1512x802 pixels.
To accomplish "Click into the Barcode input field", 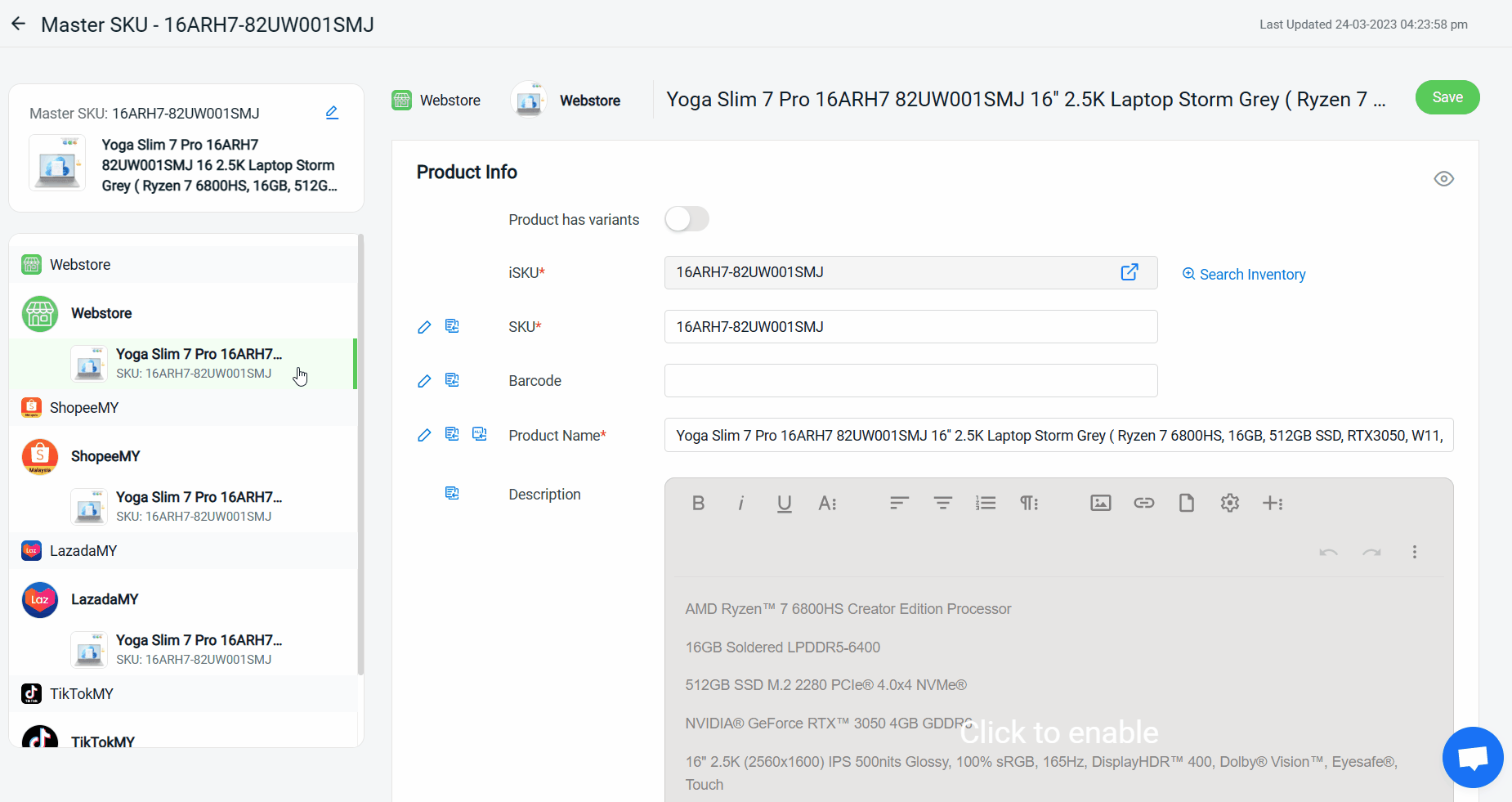I will [910, 381].
